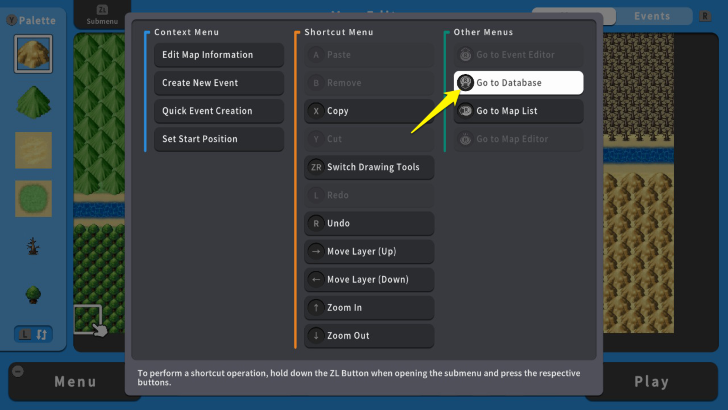The width and height of the screenshot is (728, 410).
Task: Select the grass patch tile in Palette
Action: (x=33, y=198)
